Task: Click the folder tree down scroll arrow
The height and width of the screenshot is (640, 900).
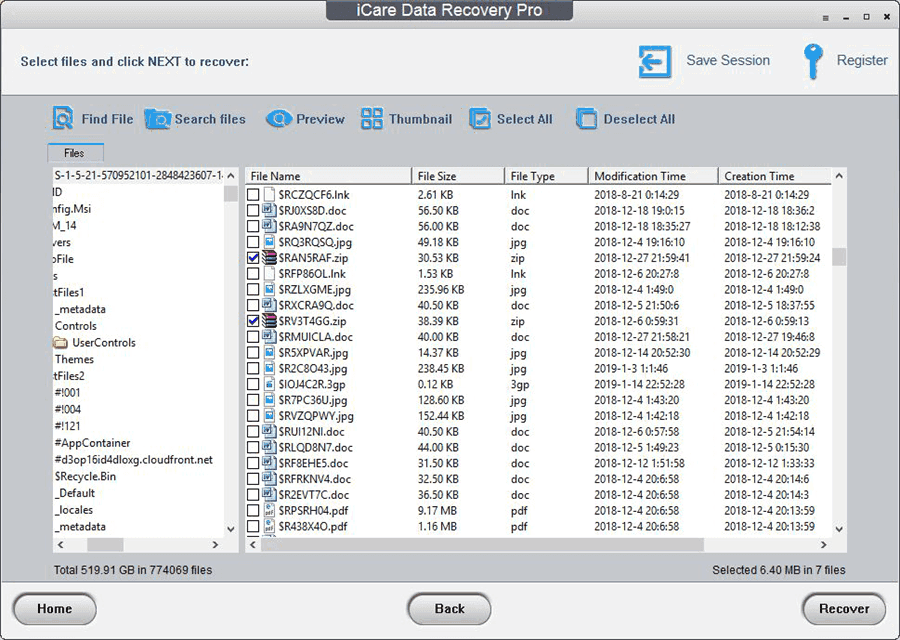Action: coord(231,529)
